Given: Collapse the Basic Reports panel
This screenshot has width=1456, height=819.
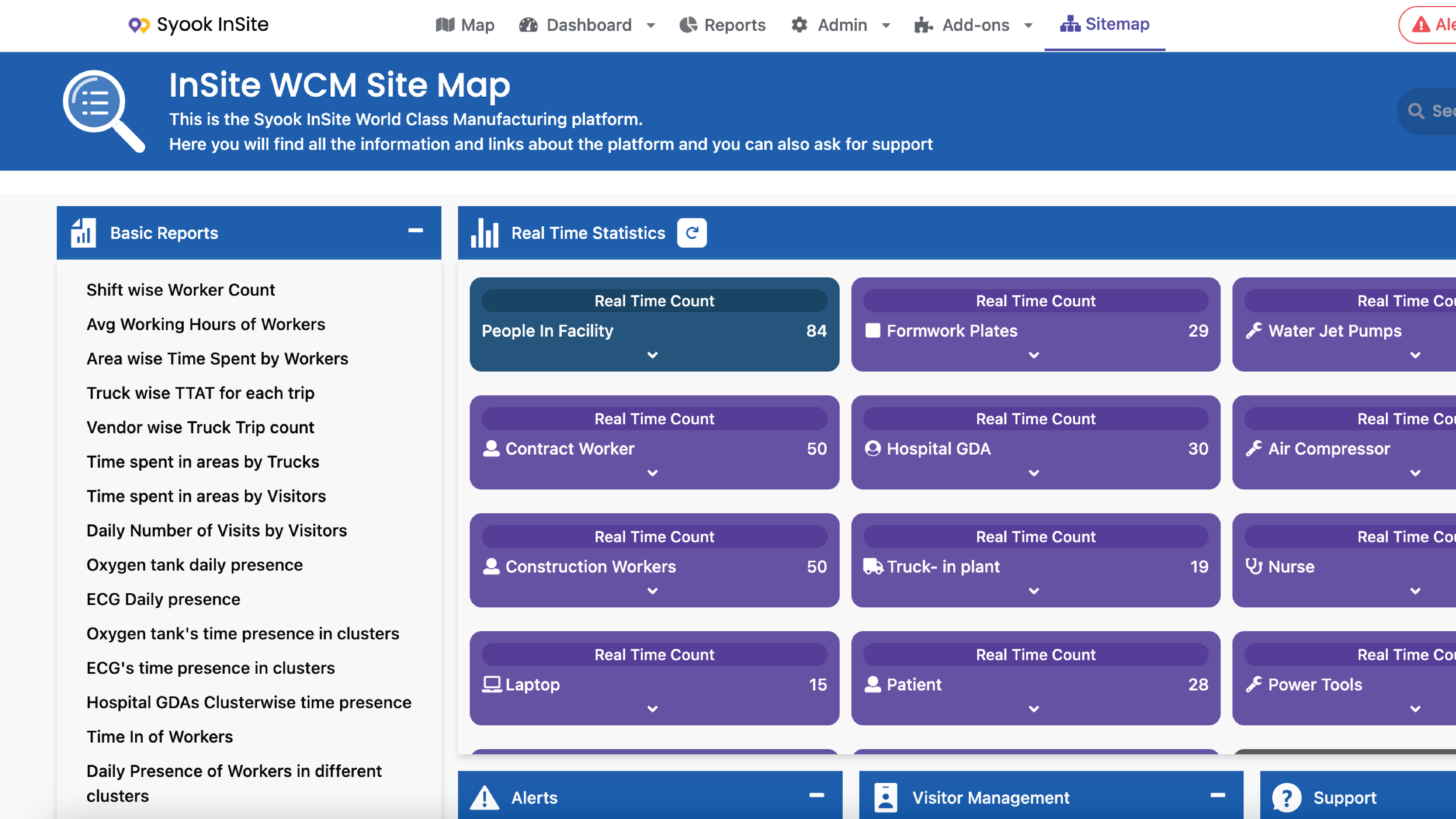Looking at the screenshot, I should [415, 231].
